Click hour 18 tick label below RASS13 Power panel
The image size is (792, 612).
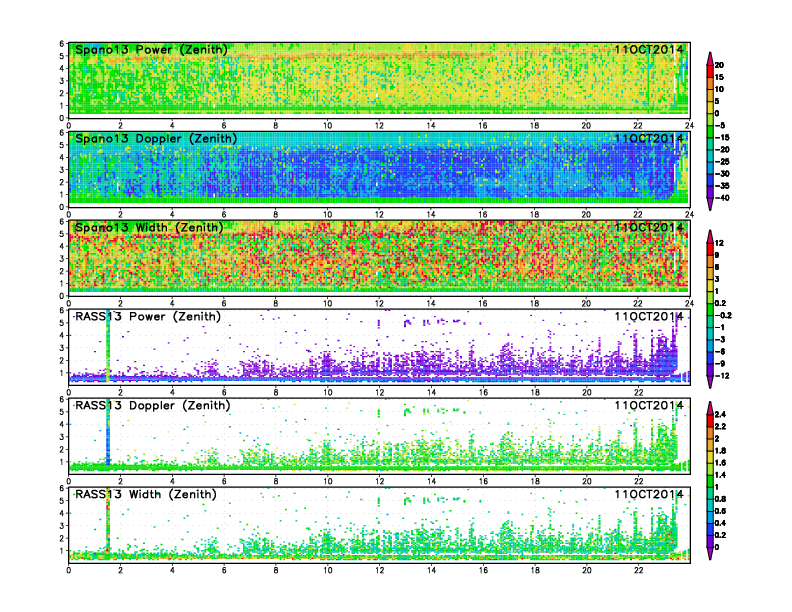(534, 392)
